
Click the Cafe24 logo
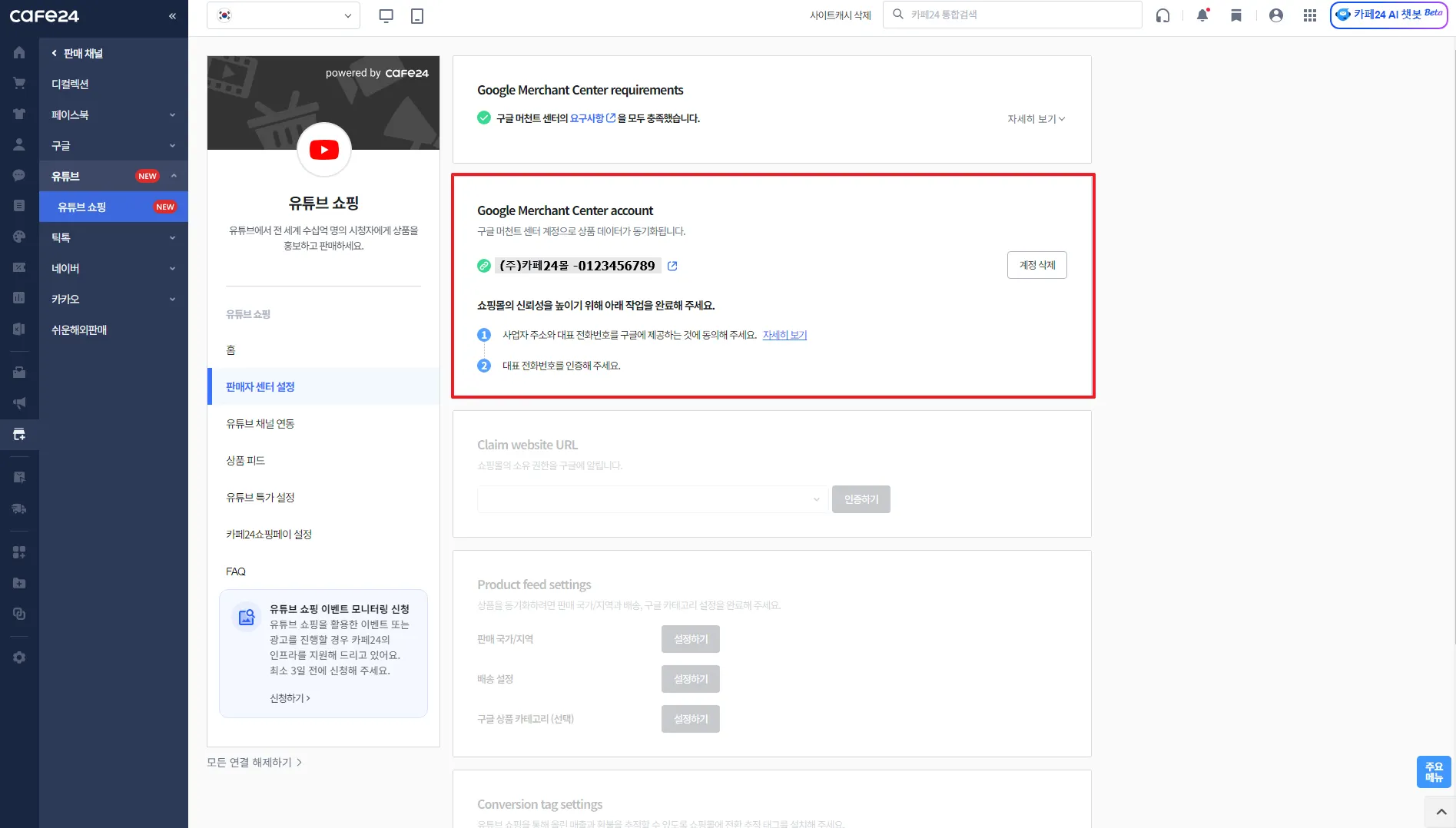point(44,16)
